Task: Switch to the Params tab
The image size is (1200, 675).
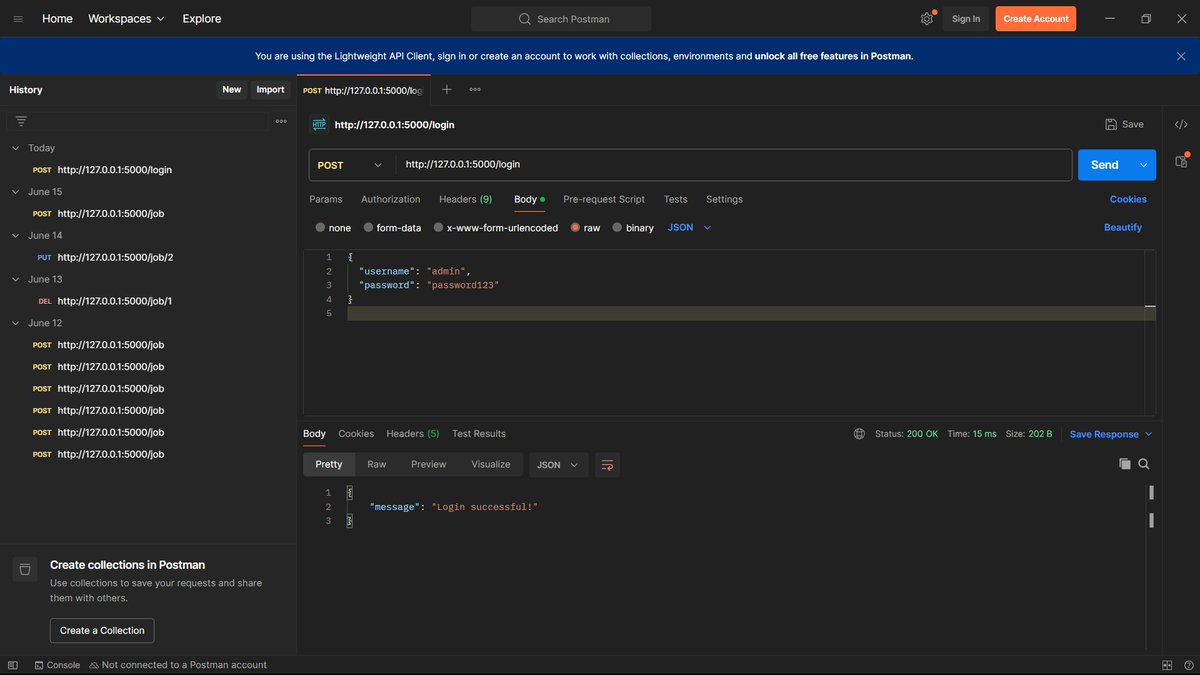Action: click(326, 199)
